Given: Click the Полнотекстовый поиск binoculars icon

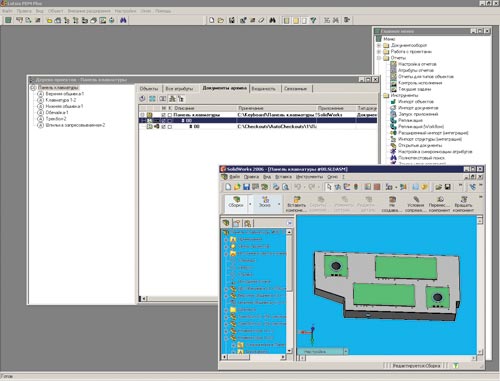Looking at the screenshot, I should click(x=393, y=158).
